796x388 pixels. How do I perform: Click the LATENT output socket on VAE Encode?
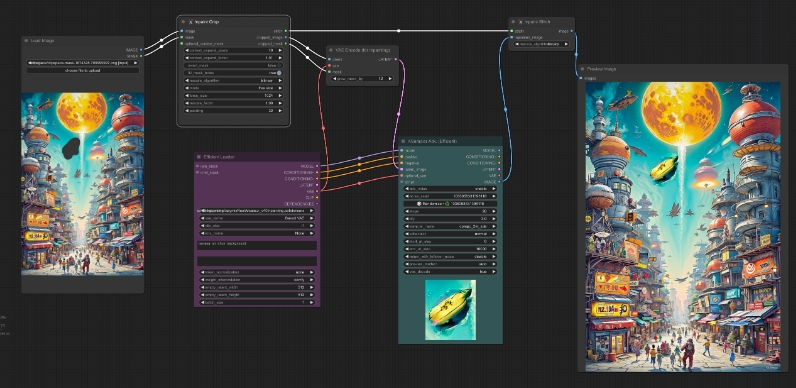(x=395, y=59)
